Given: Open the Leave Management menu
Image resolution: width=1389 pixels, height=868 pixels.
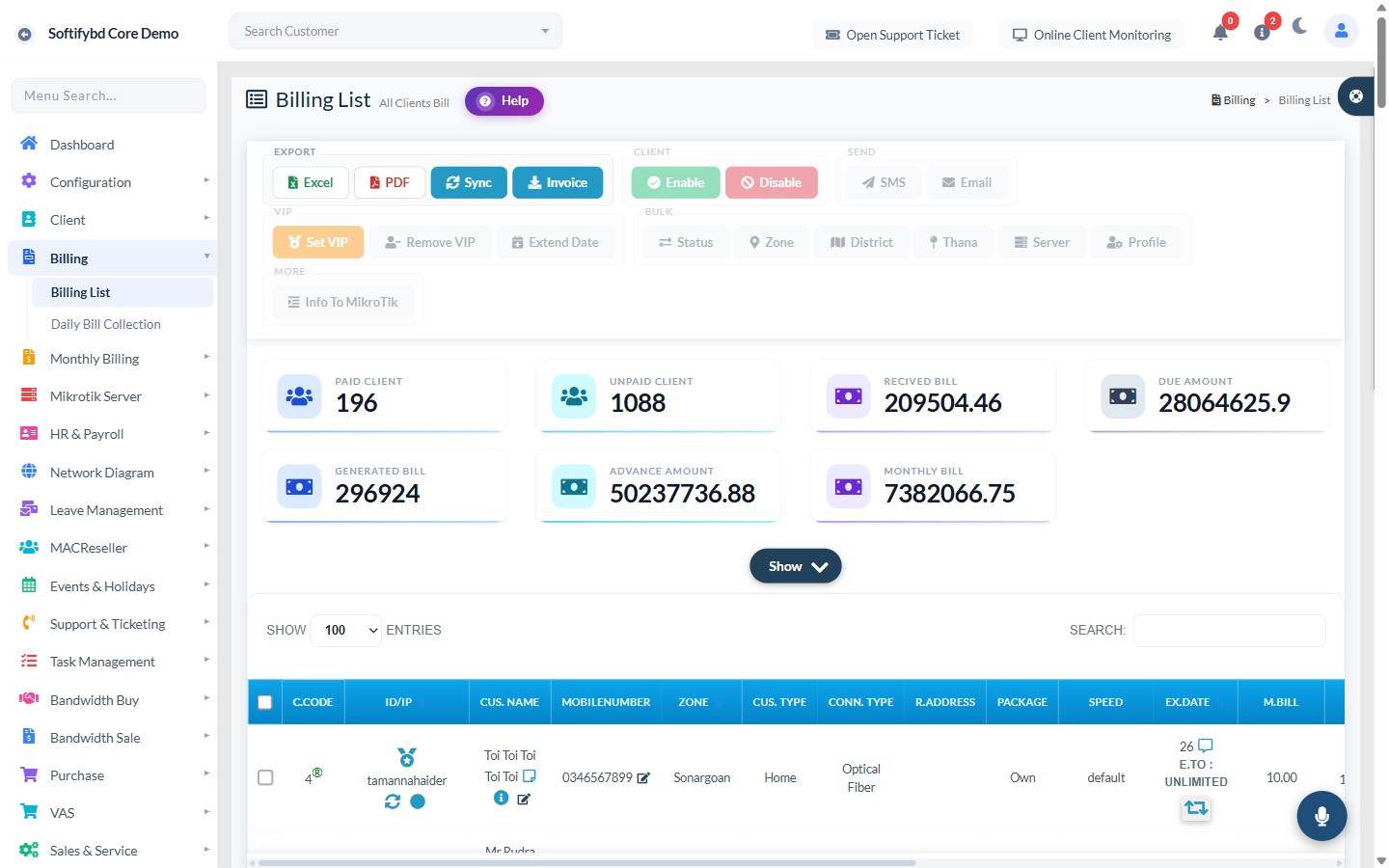Looking at the screenshot, I should [x=111, y=509].
